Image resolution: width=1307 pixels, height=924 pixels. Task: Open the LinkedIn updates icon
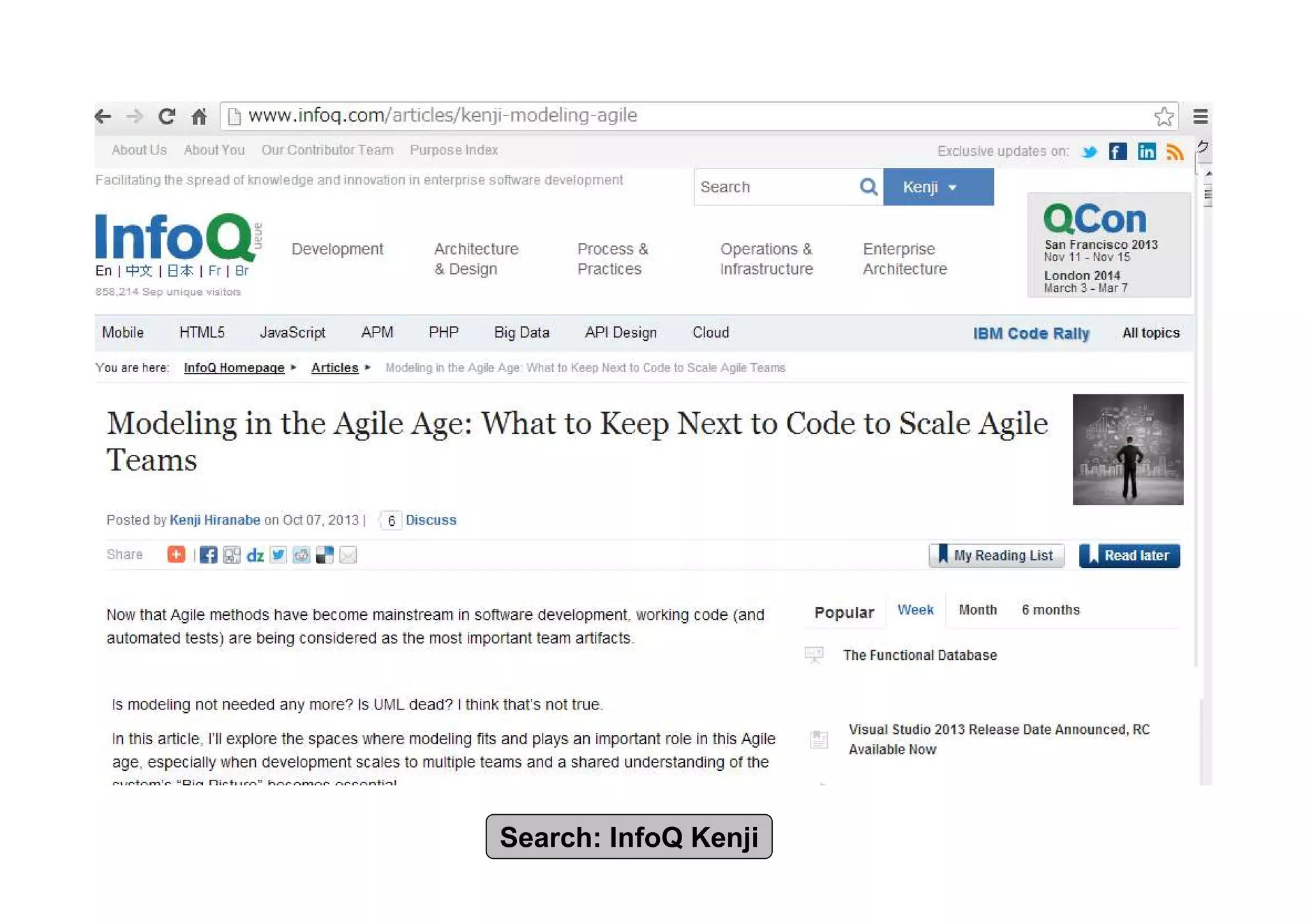click(x=1147, y=151)
